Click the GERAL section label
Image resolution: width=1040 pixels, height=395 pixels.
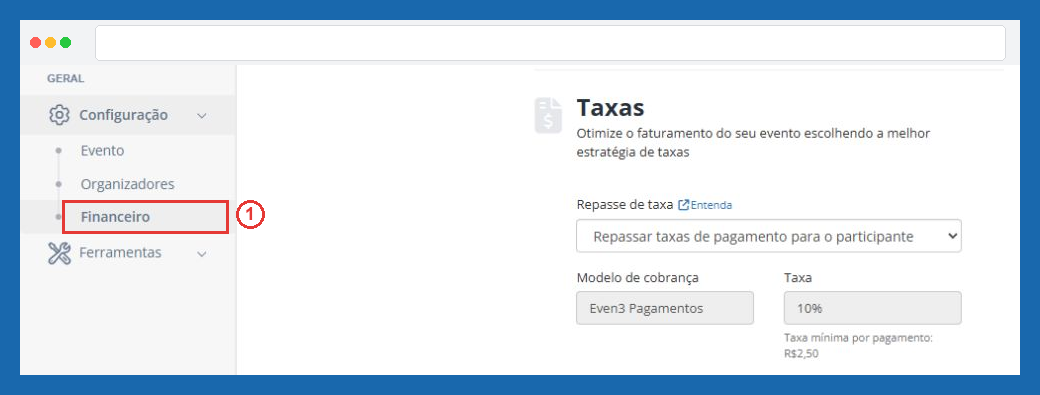click(x=65, y=78)
